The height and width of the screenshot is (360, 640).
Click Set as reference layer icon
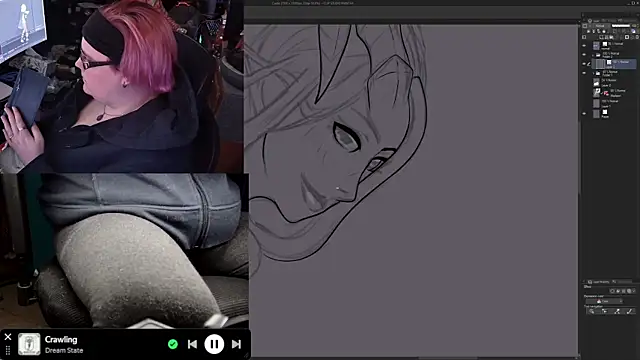pyautogui.click(x=593, y=31)
